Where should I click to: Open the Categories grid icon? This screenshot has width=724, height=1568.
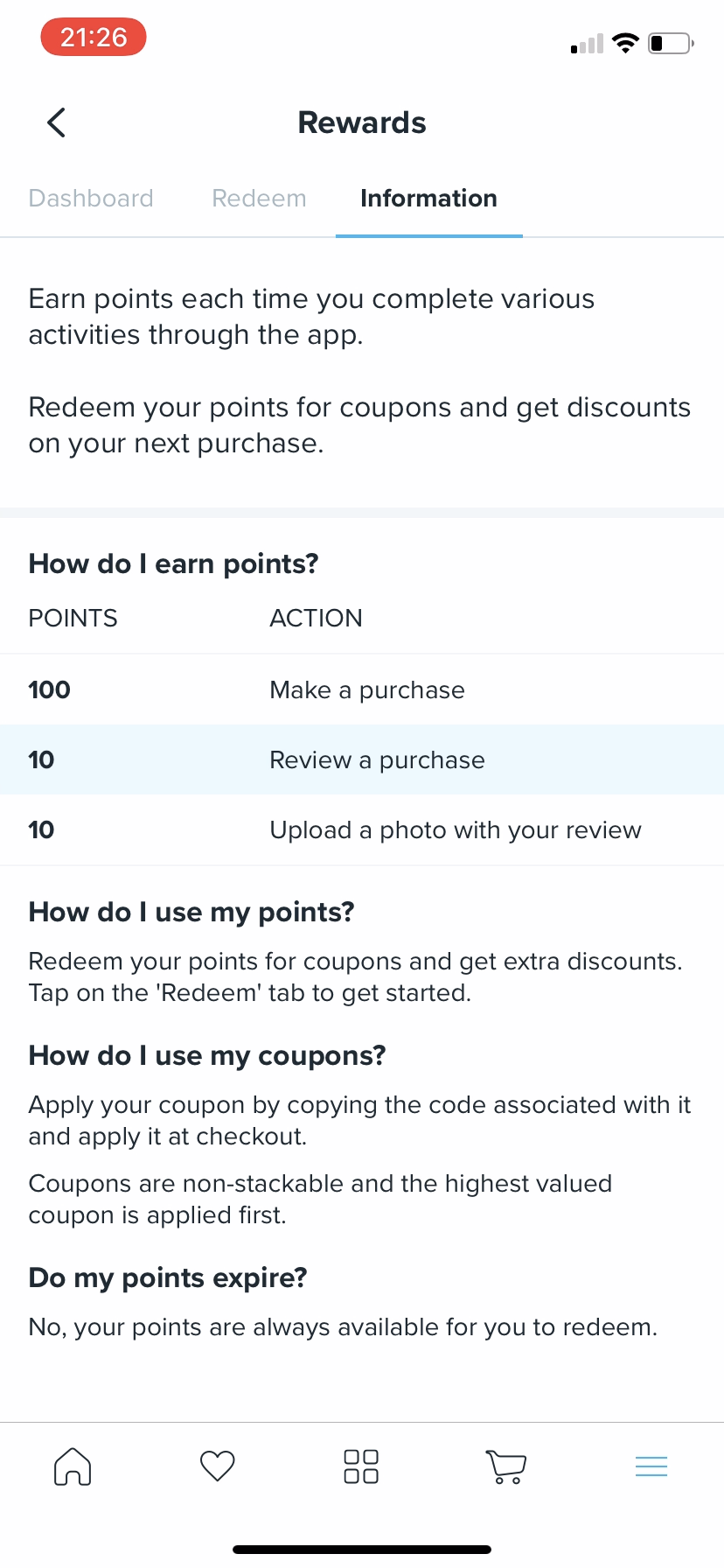tap(361, 1466)
